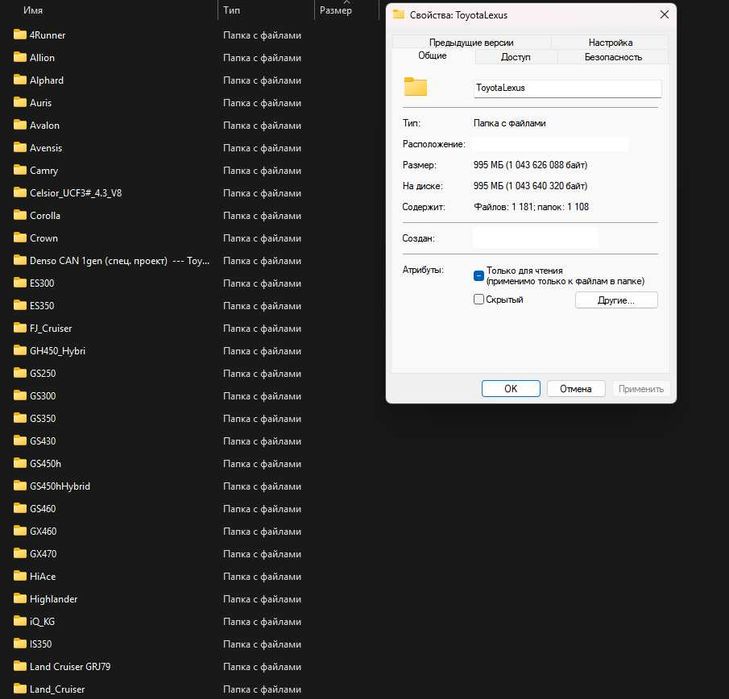Select the Avalon folder icon

tap(20, 125)
